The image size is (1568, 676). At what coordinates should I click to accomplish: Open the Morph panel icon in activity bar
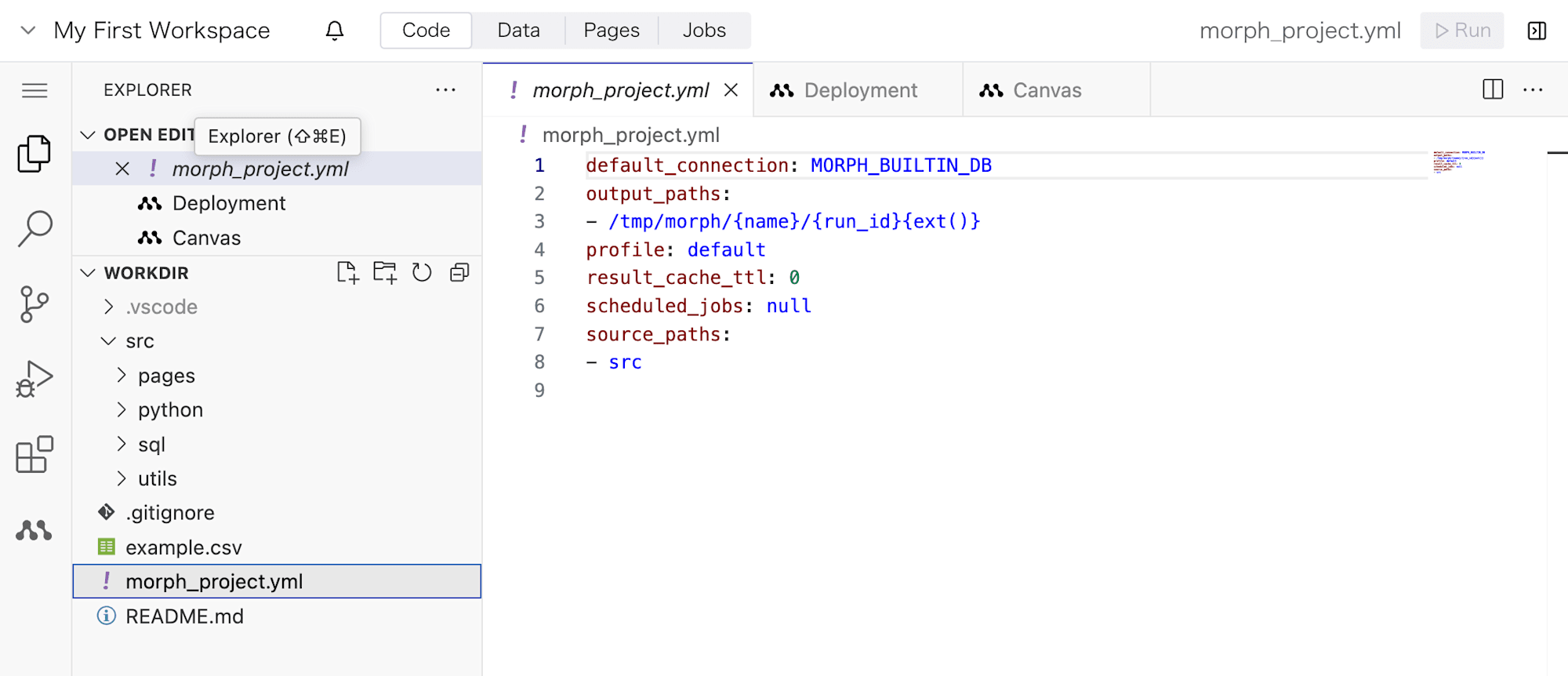(34, 531)
